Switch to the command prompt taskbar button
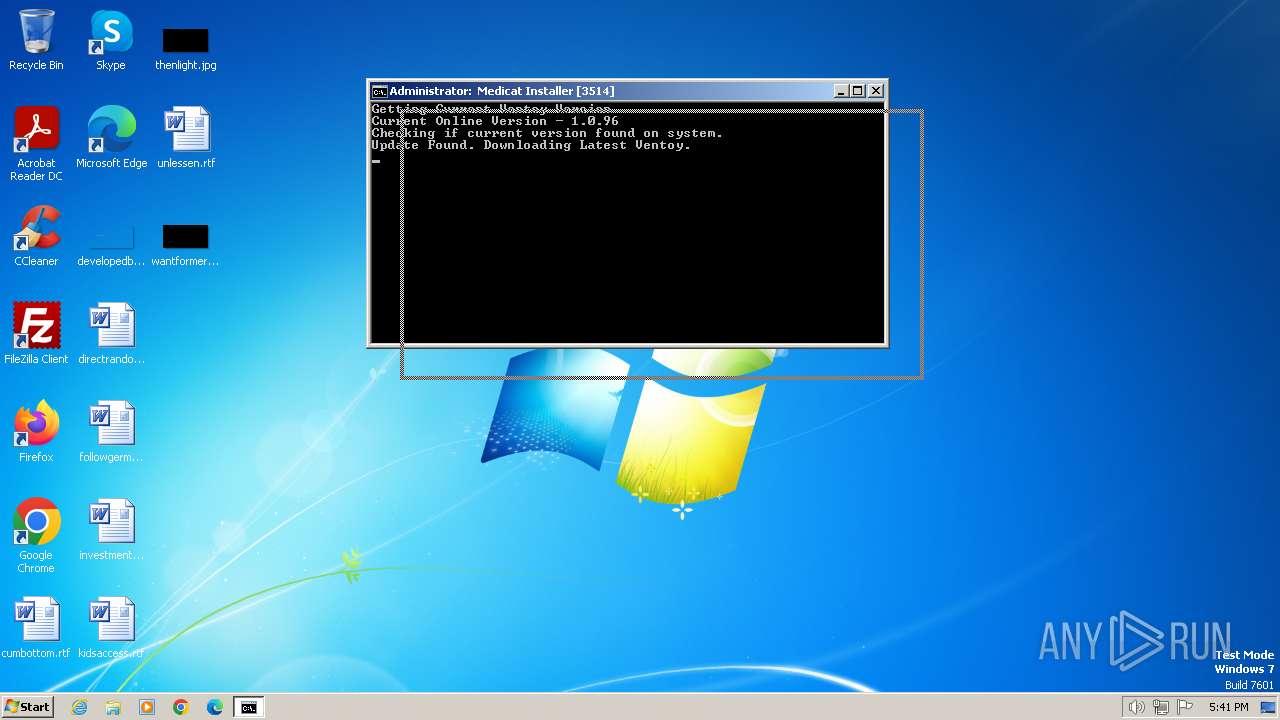Viewport: 1280px width, 720px height. point(249,707)
